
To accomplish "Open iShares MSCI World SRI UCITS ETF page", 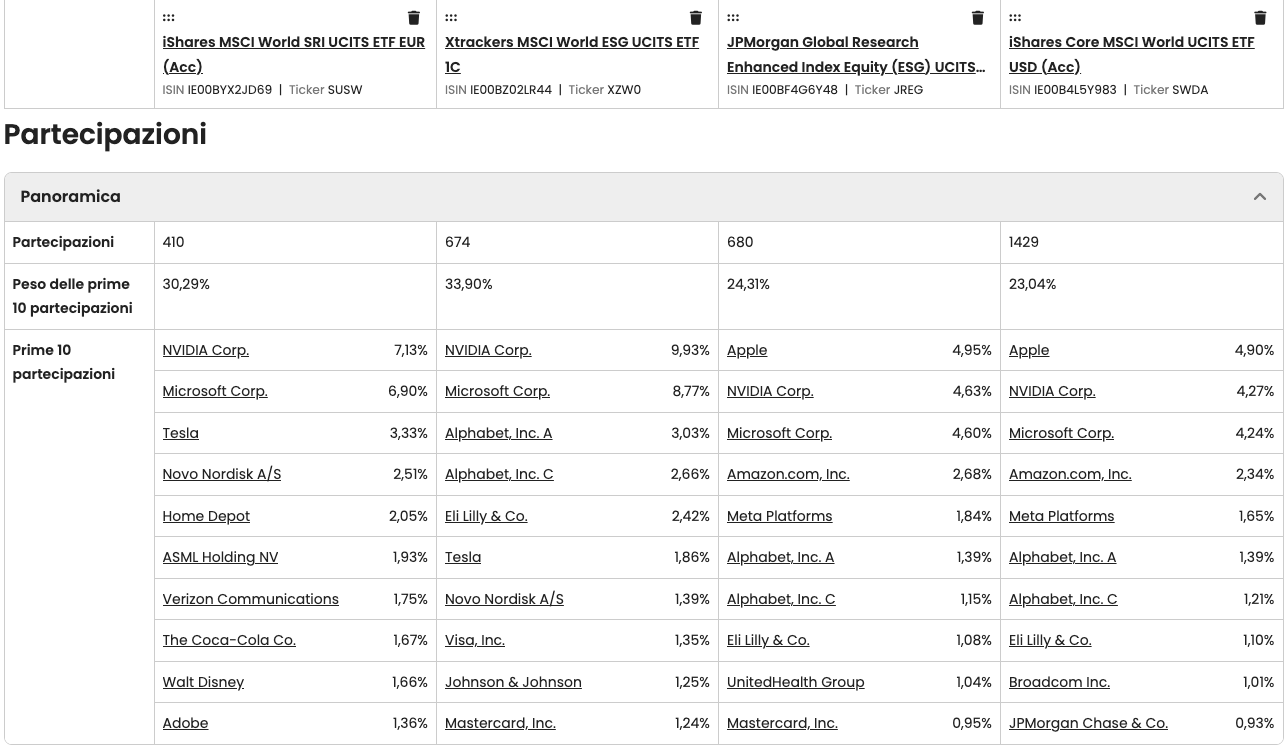I will click(293, 54).
